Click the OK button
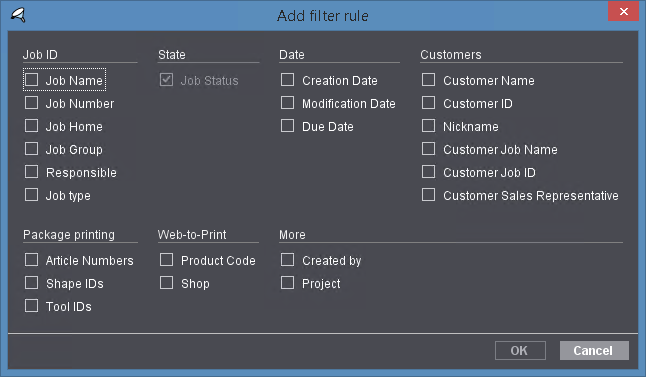646x377 pixels. pos(520,351)
